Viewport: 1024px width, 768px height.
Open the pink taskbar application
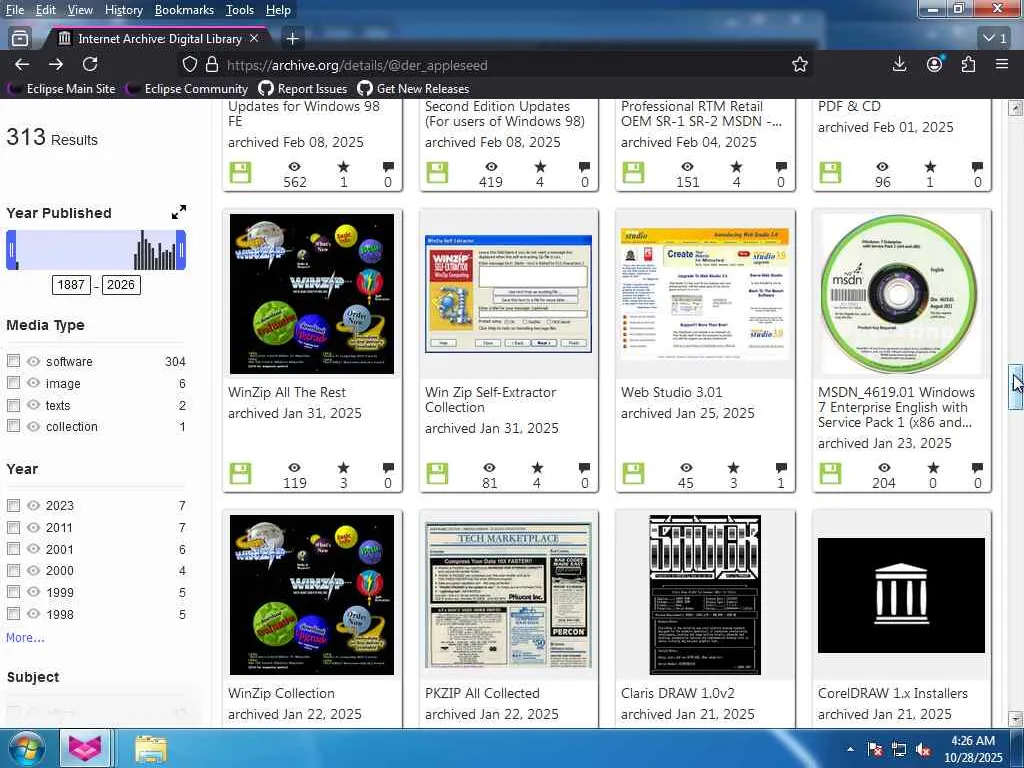[86, 748]
